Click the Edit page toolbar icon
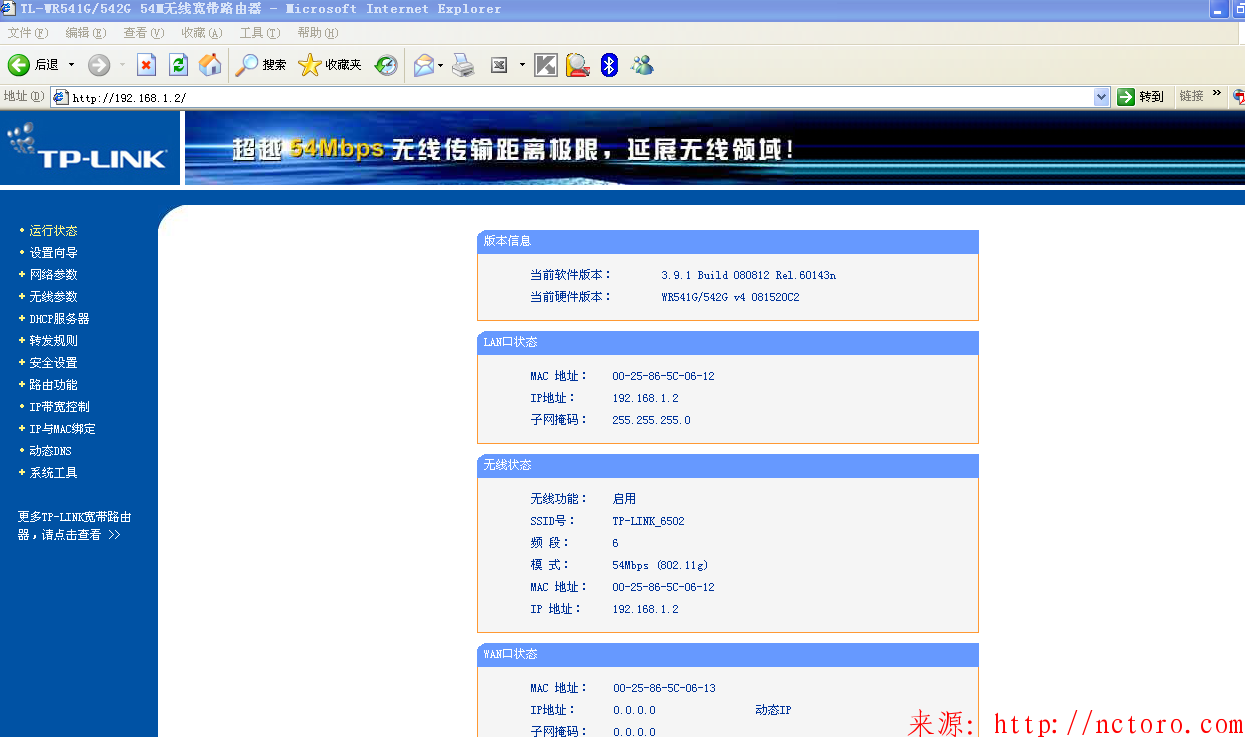1245x737 pixels. (500, 65)
